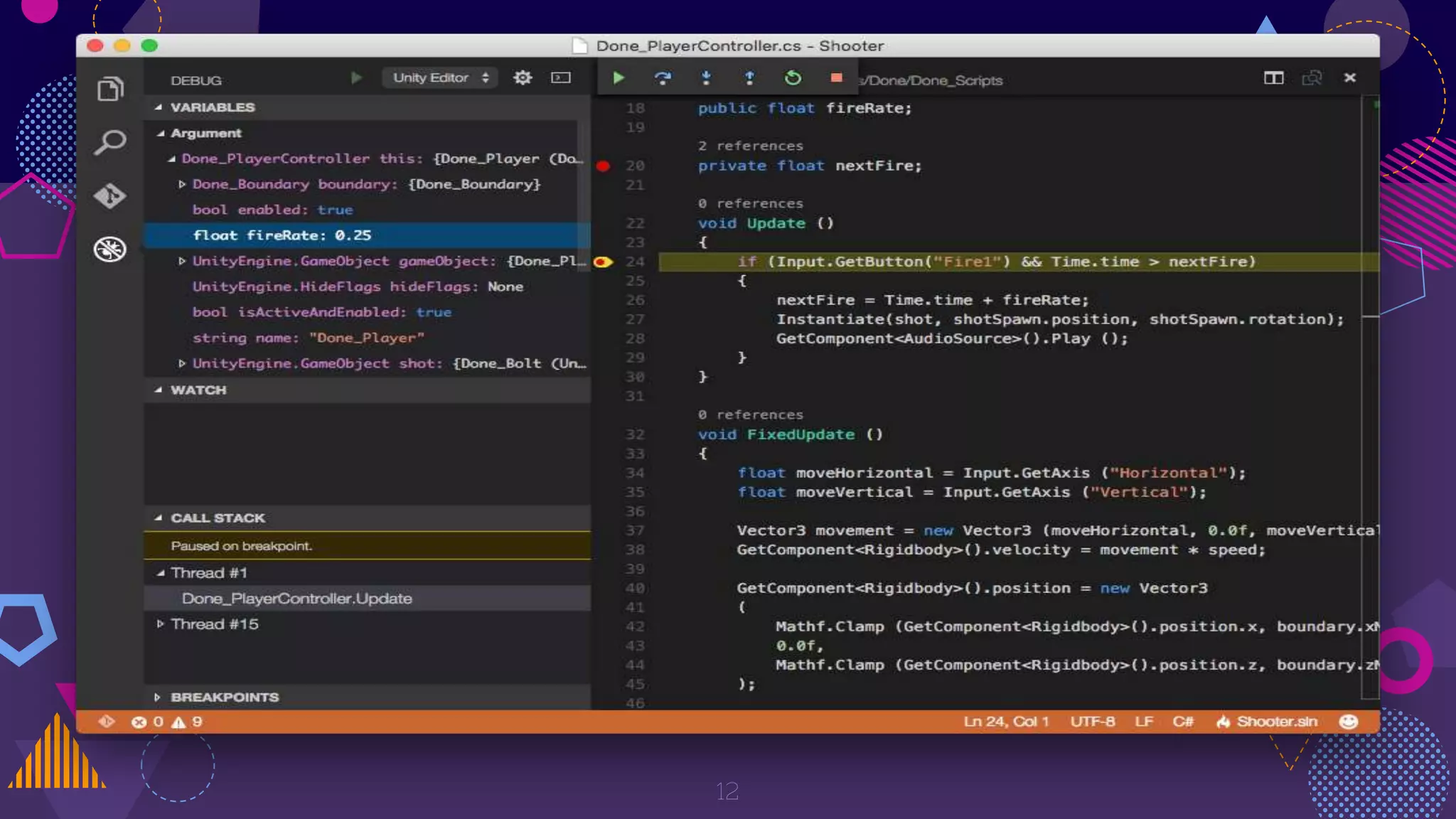
Task: Restart the debug session
Action: click(x=793, y=77)
